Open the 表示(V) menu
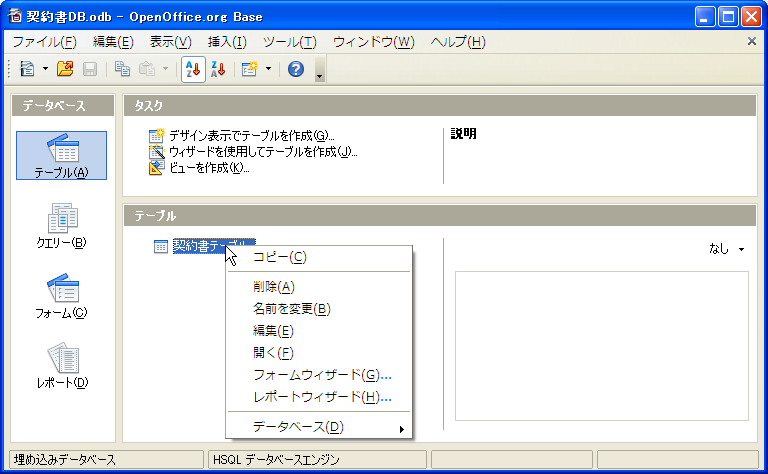Image resolution: width=768 pixels, height=474 pixels. click(170, 42)
